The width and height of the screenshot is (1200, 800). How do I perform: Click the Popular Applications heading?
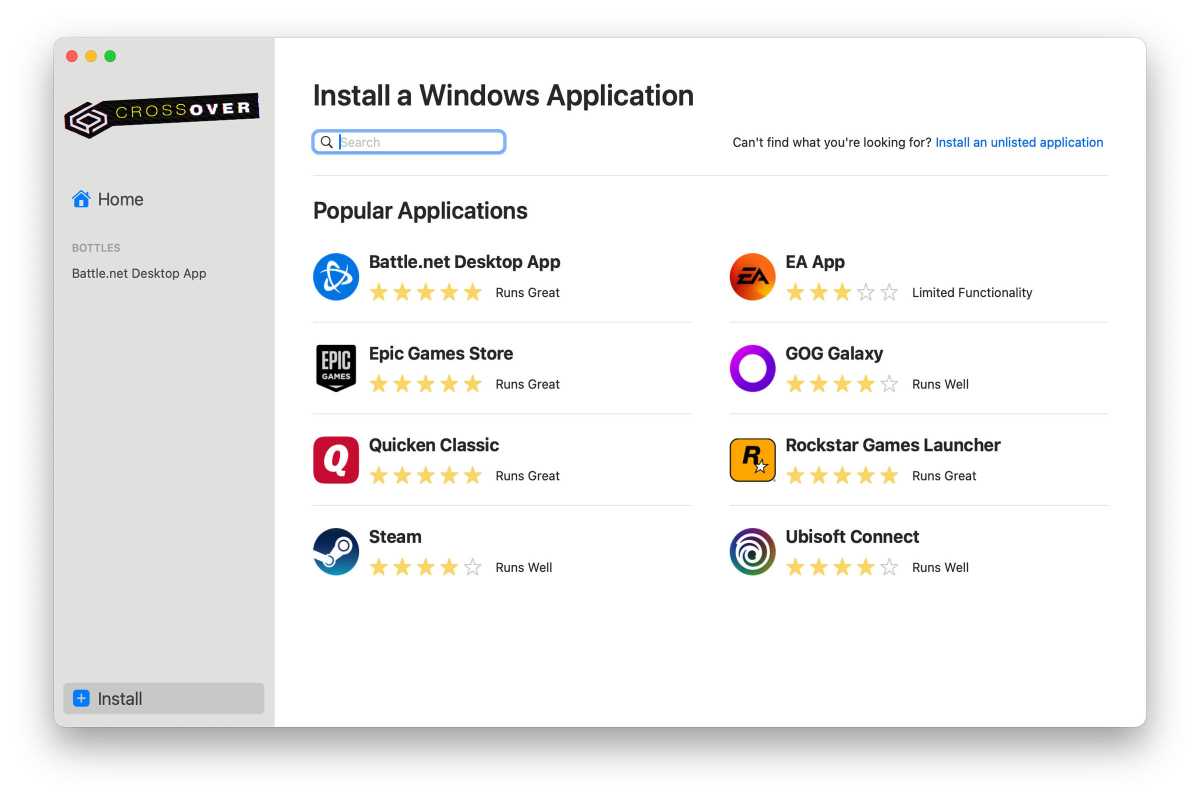(x=420, y=211)
